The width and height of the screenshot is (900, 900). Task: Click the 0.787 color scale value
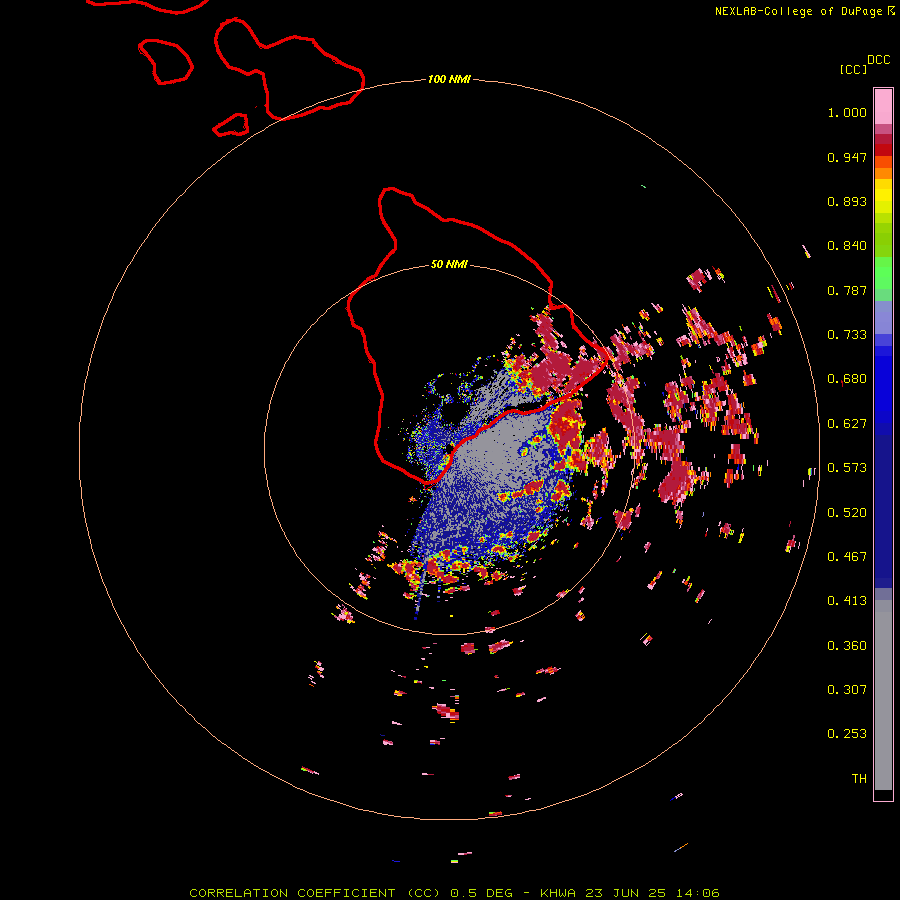point(847,290)
